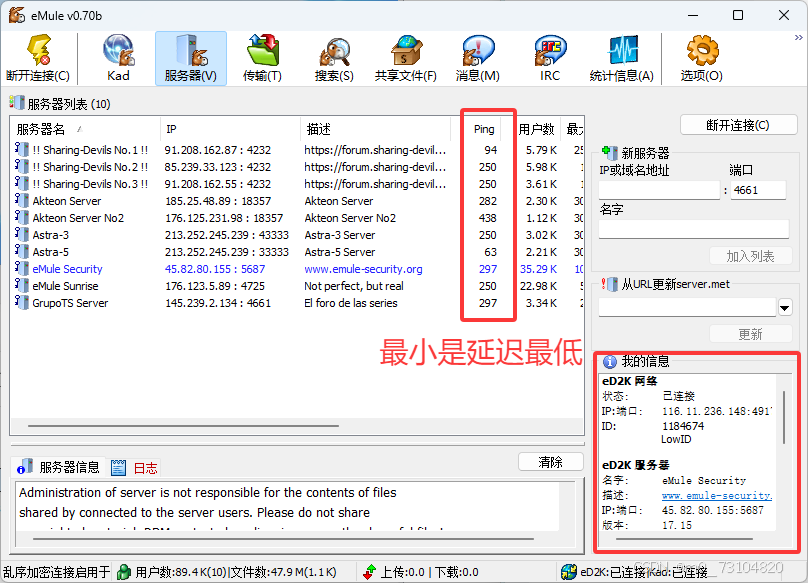Focus the port field showing 4661
The height and width of the screenshot is (583, 808).
pos(759,190)
